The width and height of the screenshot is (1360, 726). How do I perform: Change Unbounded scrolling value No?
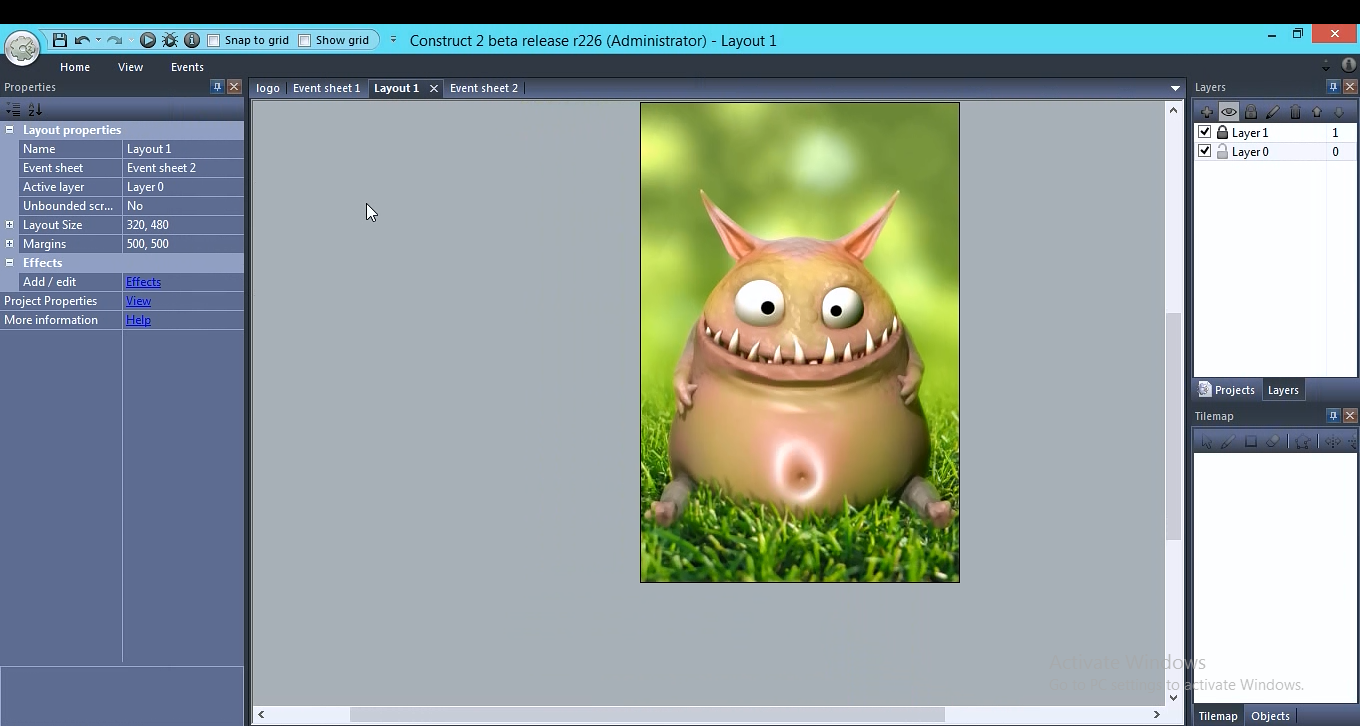click(183, 206)
